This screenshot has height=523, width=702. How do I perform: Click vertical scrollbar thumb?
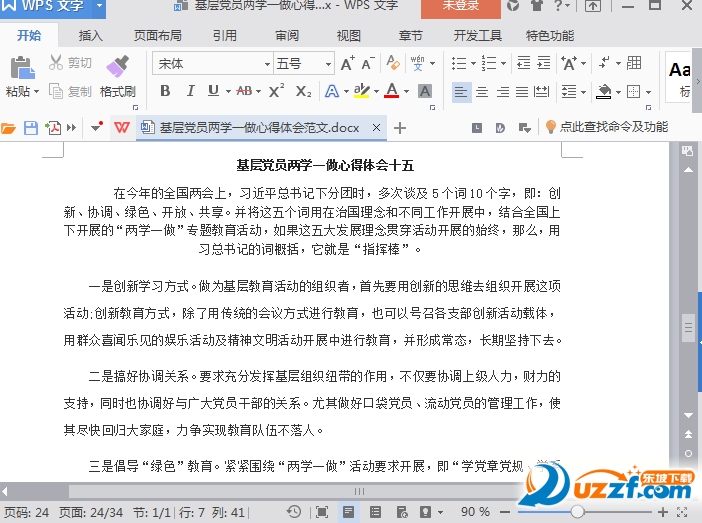click(688, 328)
